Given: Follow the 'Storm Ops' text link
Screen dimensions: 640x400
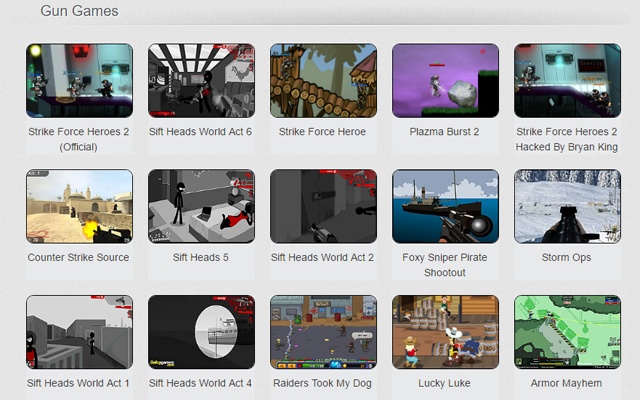Looking at the screenshot, I should (x=567, y=258).
